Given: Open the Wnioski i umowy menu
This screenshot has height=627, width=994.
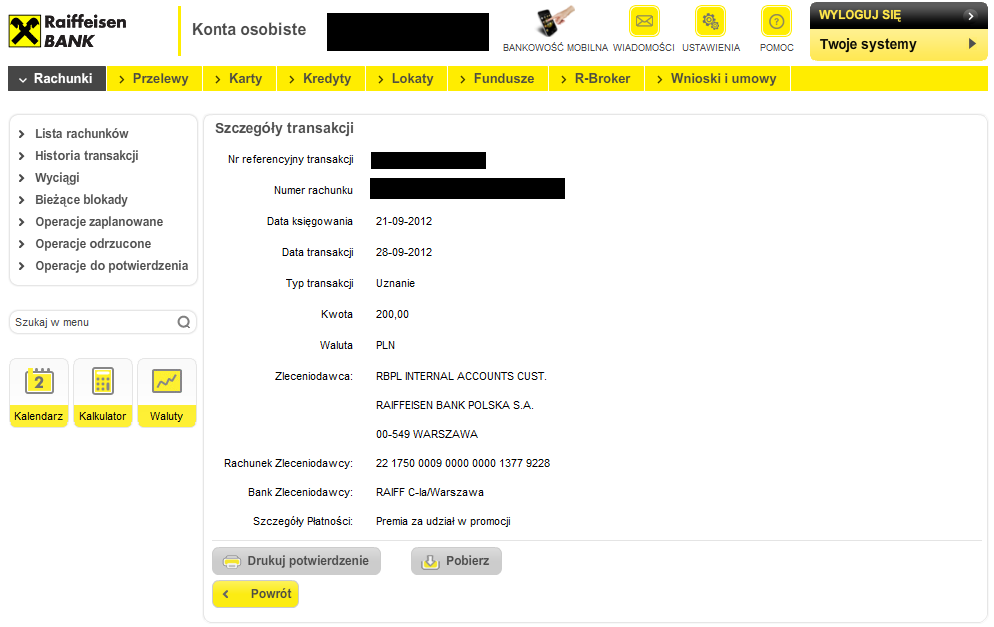Looking at the screenshot, I should (x=718, y=79).
